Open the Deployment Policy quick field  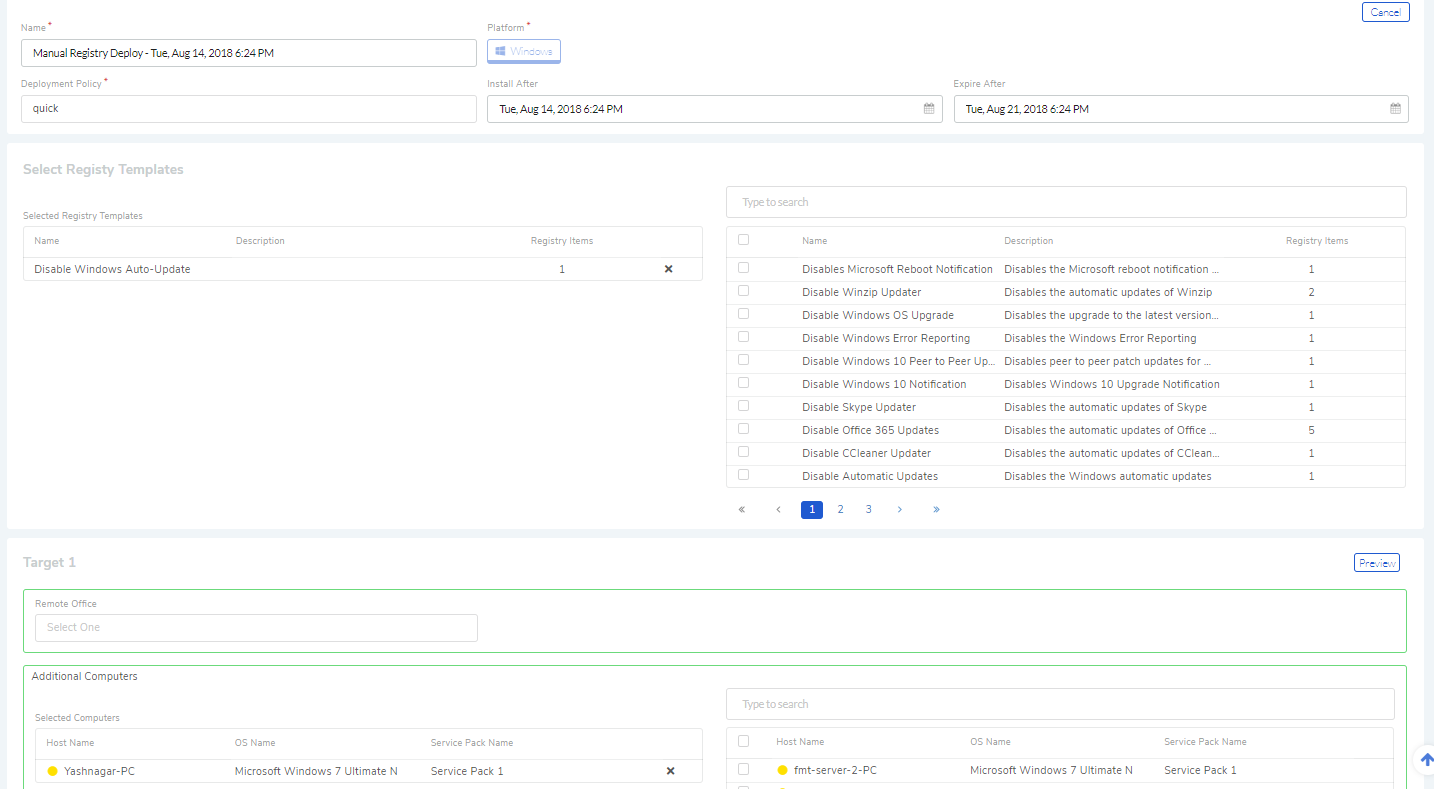[x=249, y=109]
